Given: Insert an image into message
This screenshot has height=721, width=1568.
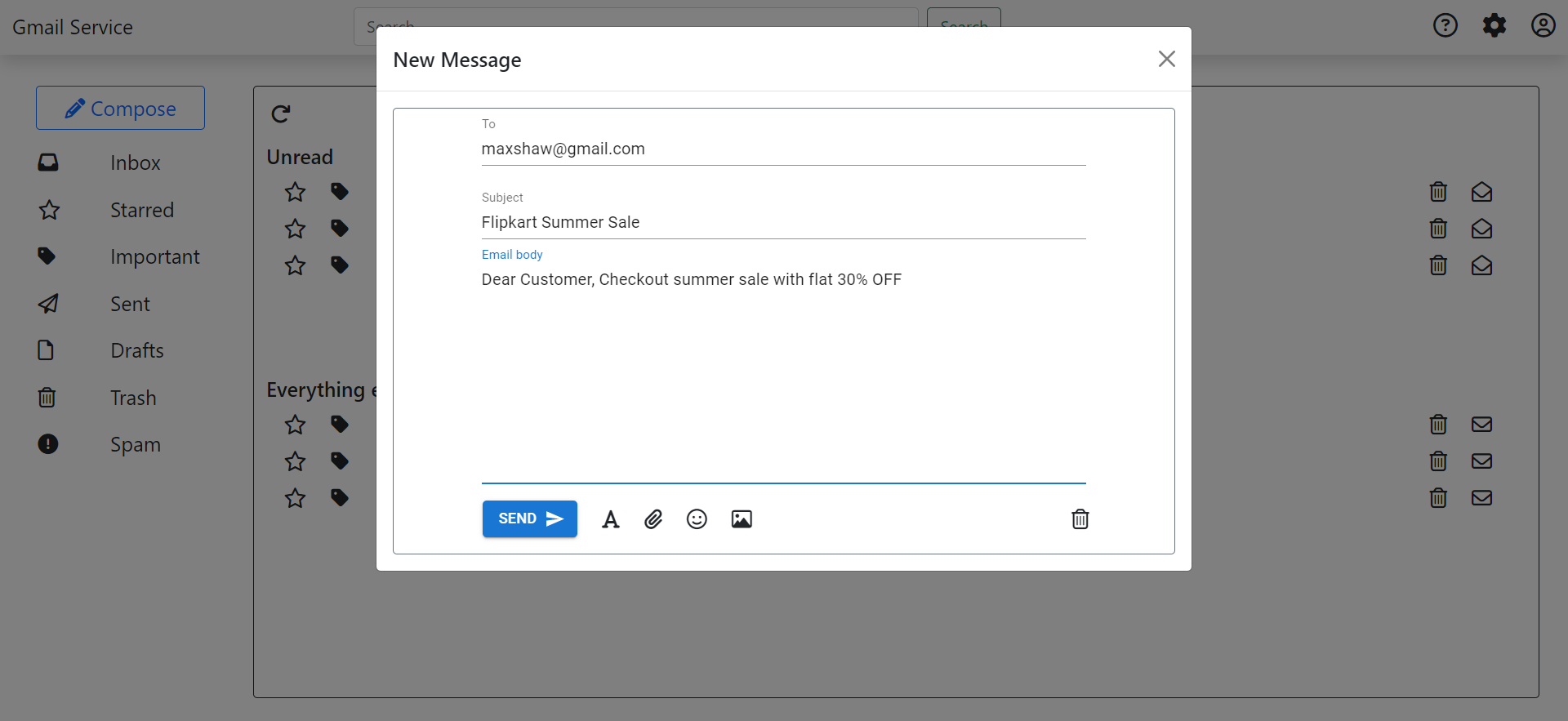Looking at the screenshot, I should click(x=742, y=519).
